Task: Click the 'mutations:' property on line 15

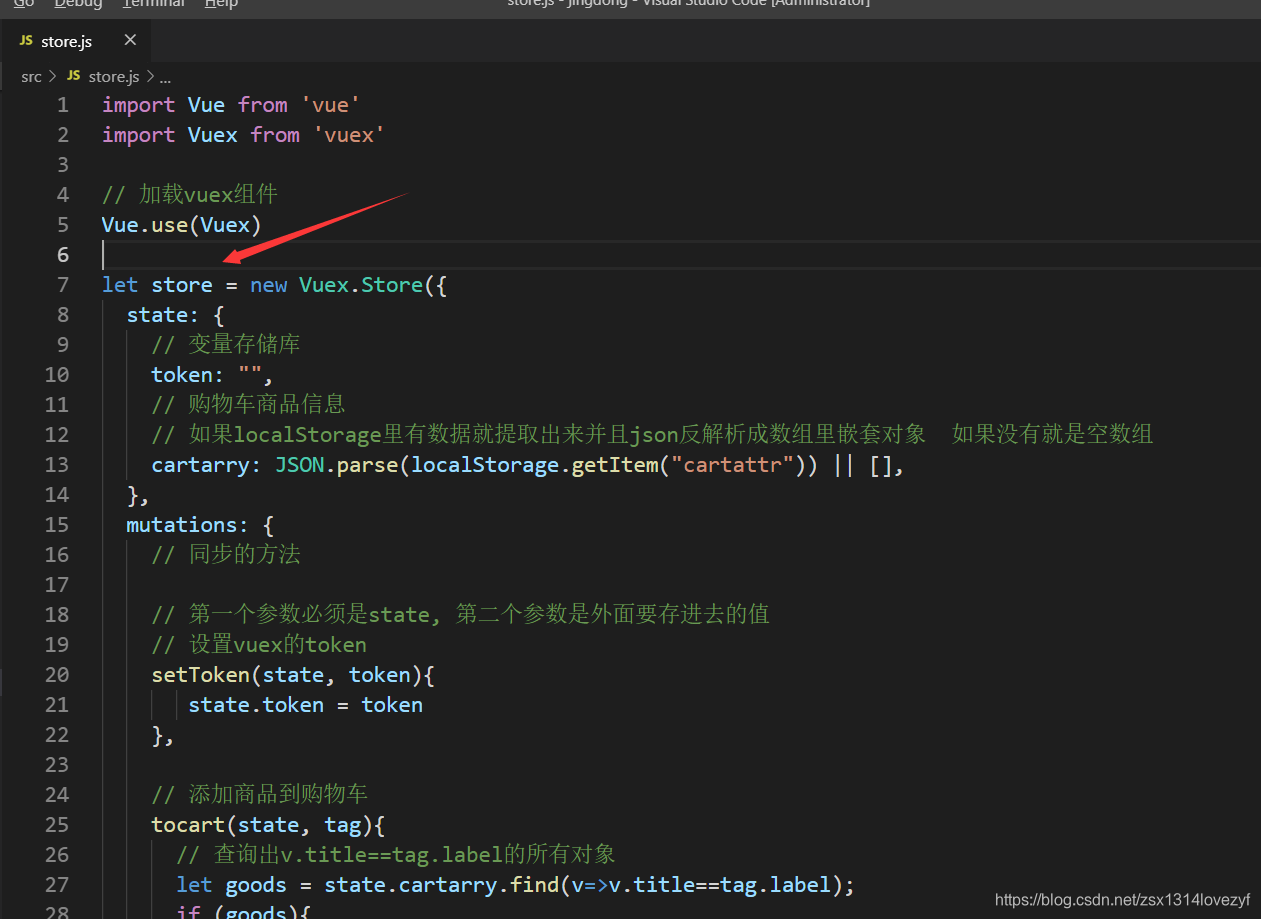Action: point(187,525)
